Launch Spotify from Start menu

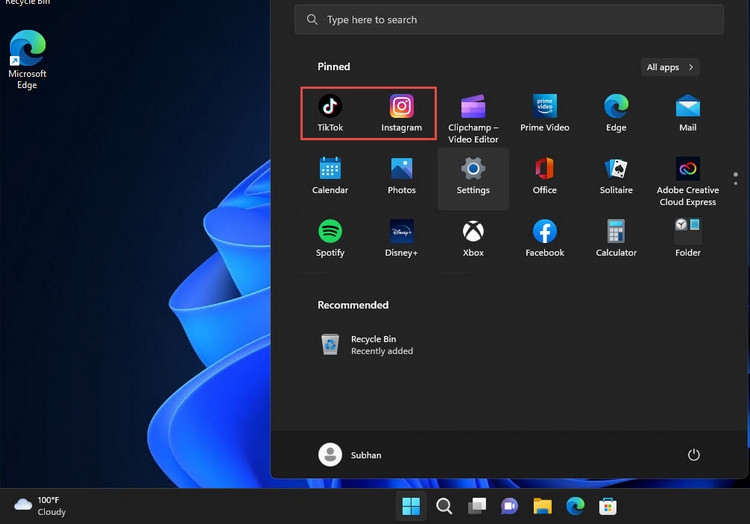tap(330, 239)
